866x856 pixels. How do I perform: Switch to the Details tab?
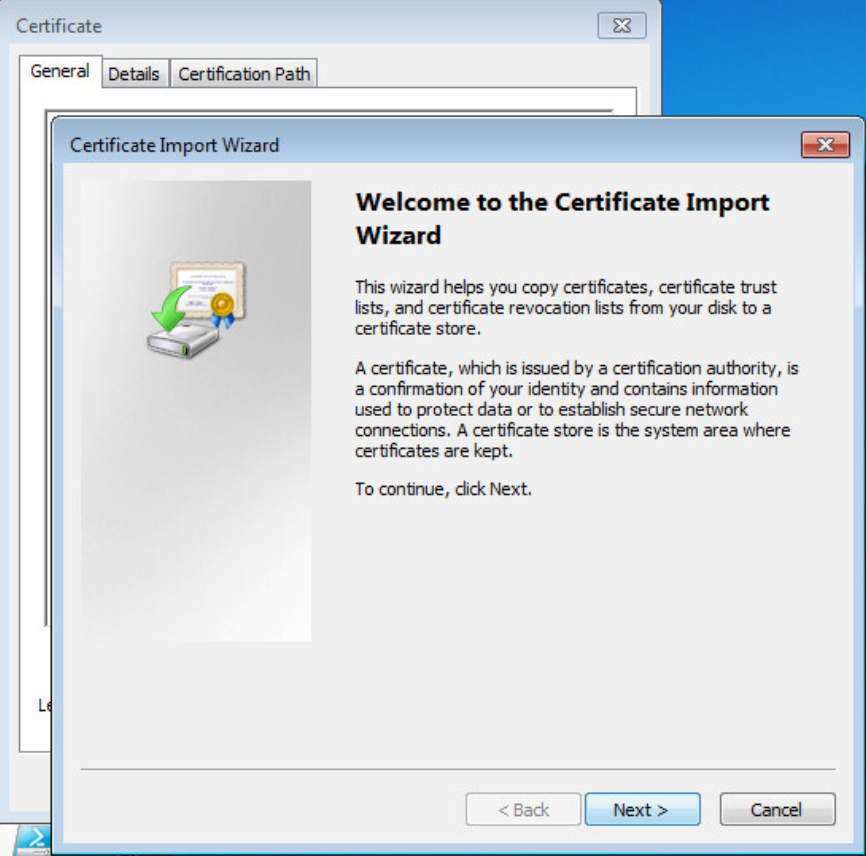135,73
